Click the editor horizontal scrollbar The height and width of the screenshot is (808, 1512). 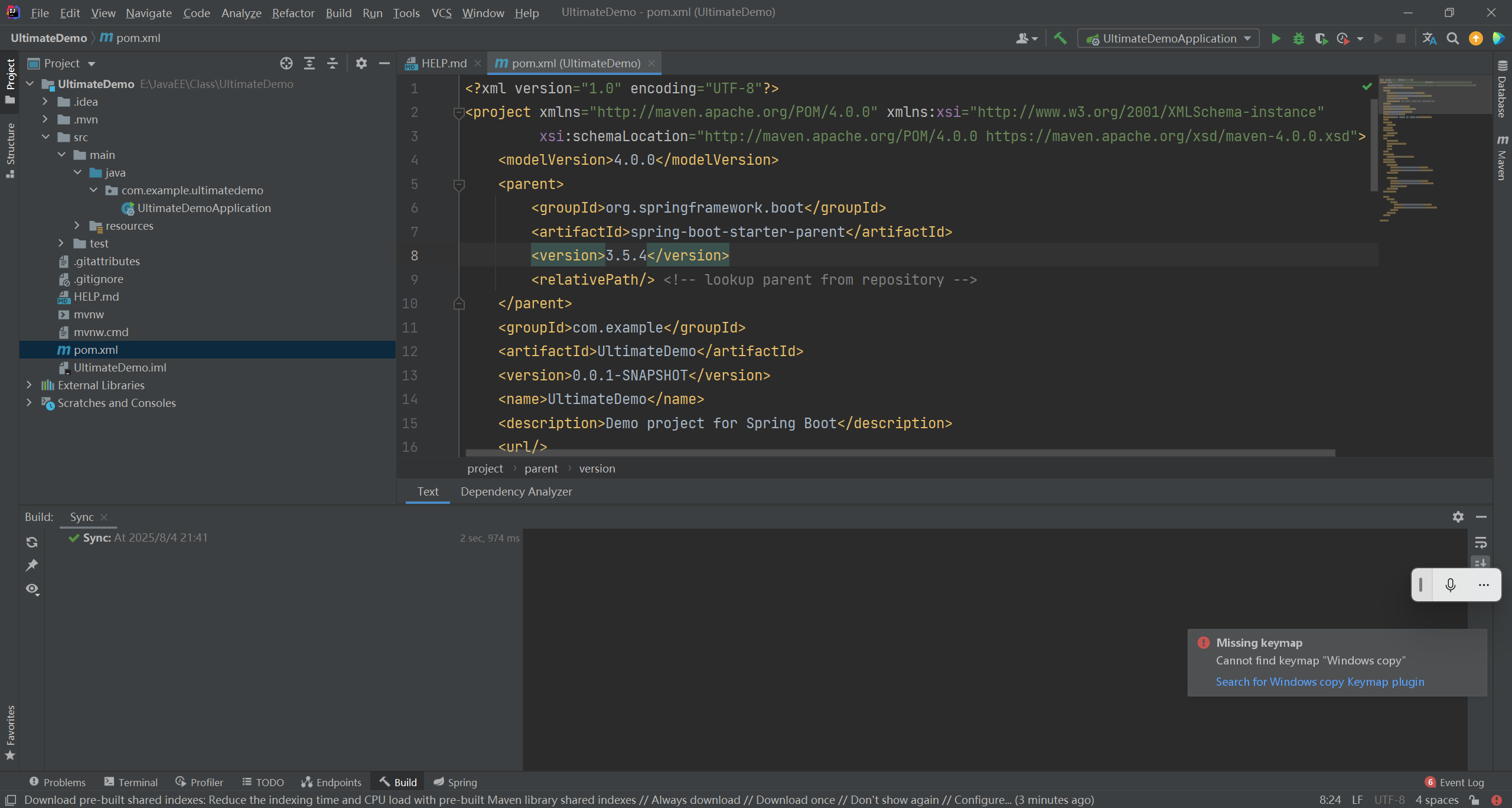coord(900,453)
